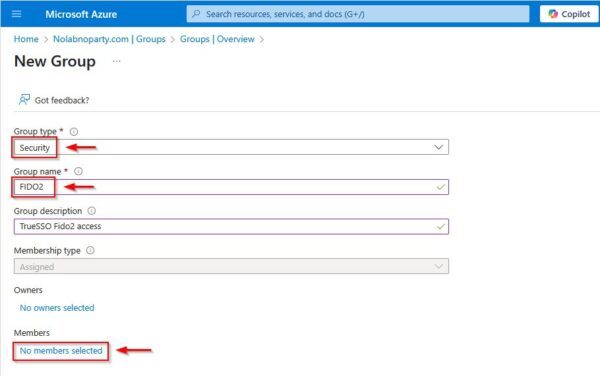Click the Copilot button
The width and height of the screenshot is (600, 376).
[569, 14]
